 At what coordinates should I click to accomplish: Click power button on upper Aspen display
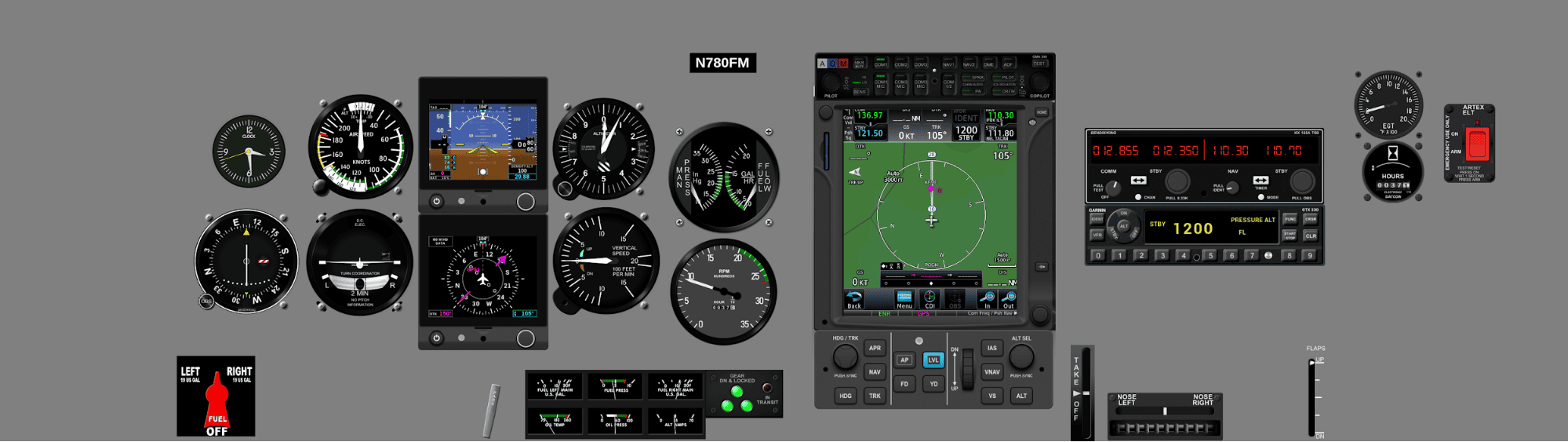pos(437,202)
